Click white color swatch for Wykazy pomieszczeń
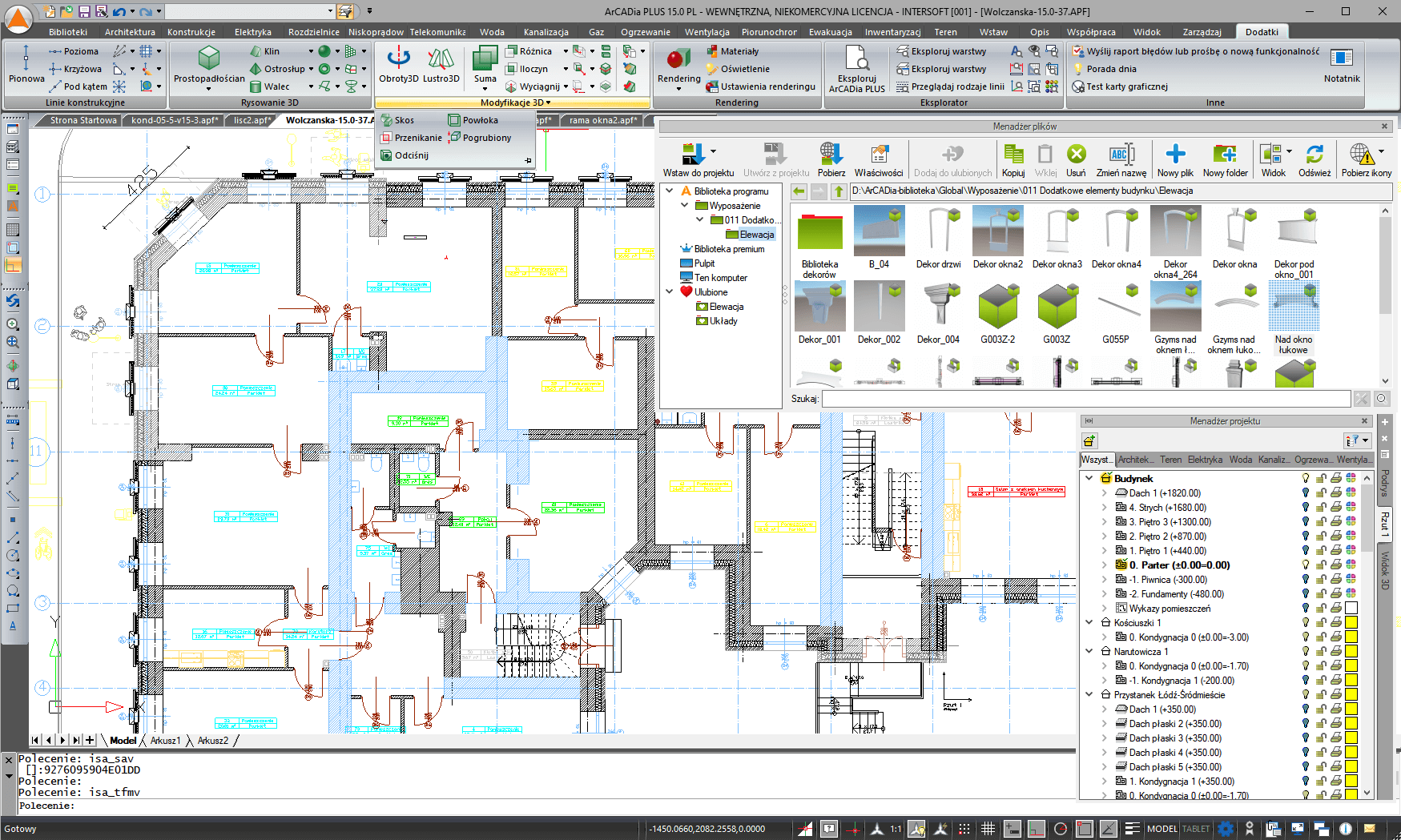This screenshot has width=1401, height=840. [1351, 609]
